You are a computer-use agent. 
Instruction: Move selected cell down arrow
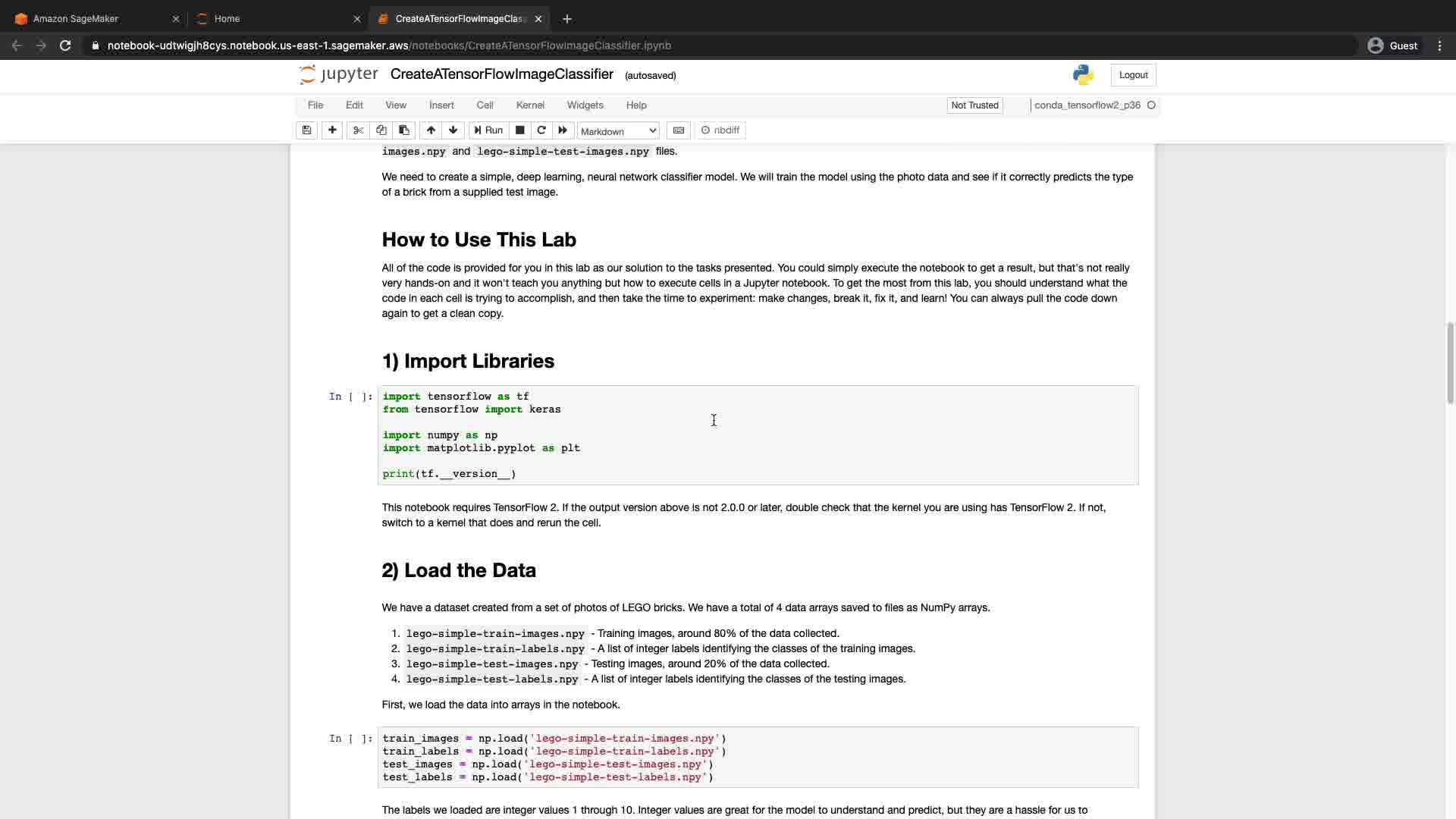tap(453, 130)
